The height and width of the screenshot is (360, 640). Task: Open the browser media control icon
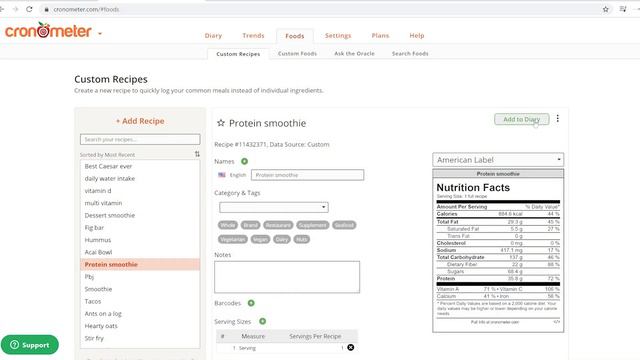click(x=623, y=9)
